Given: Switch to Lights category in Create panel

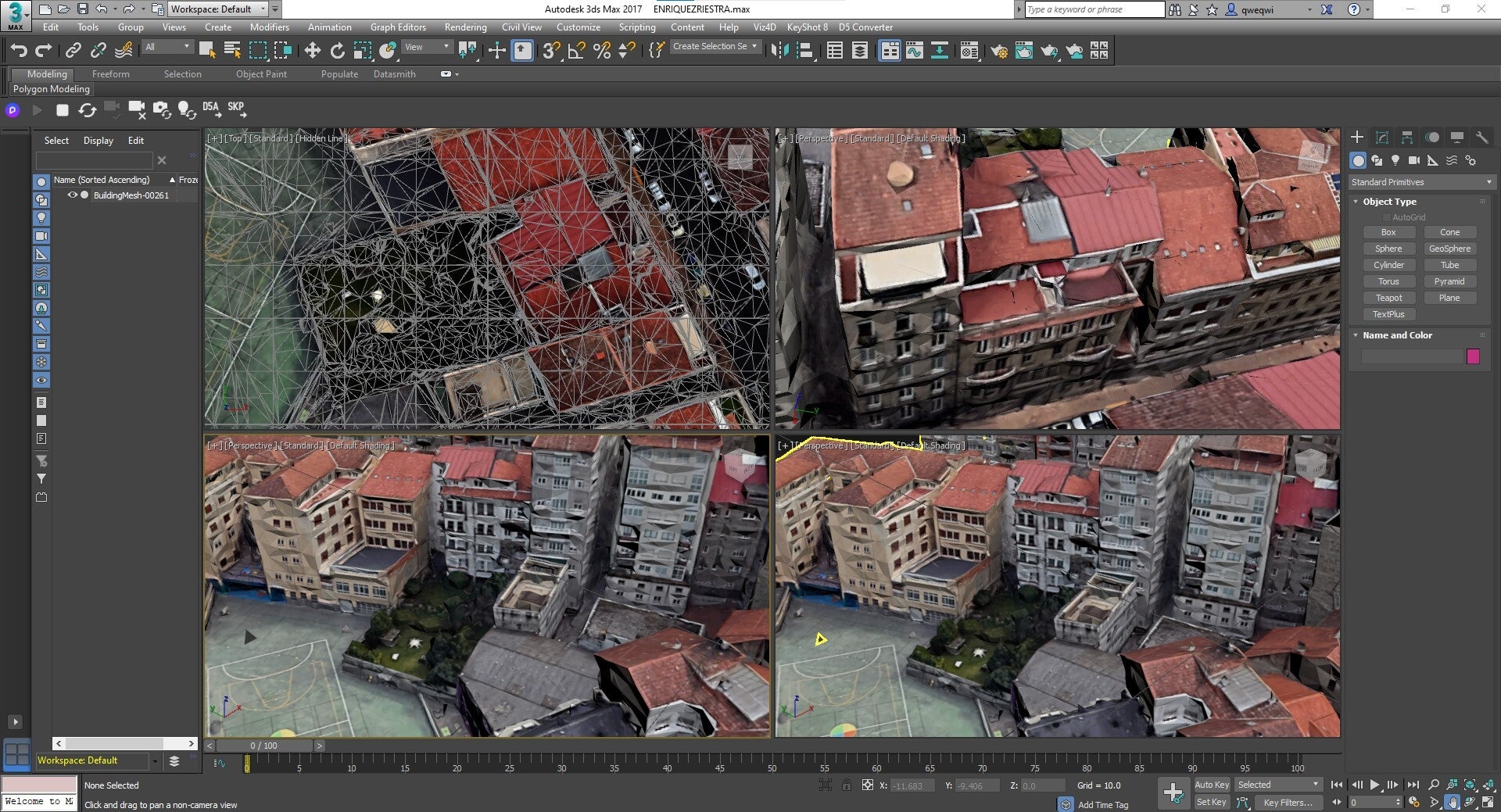Looking at the screenshot, I should 1395,160.
